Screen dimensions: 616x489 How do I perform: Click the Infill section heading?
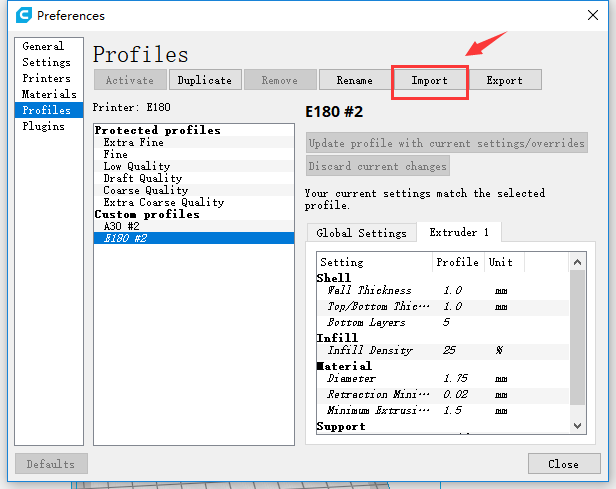click(x=337, y=338)
